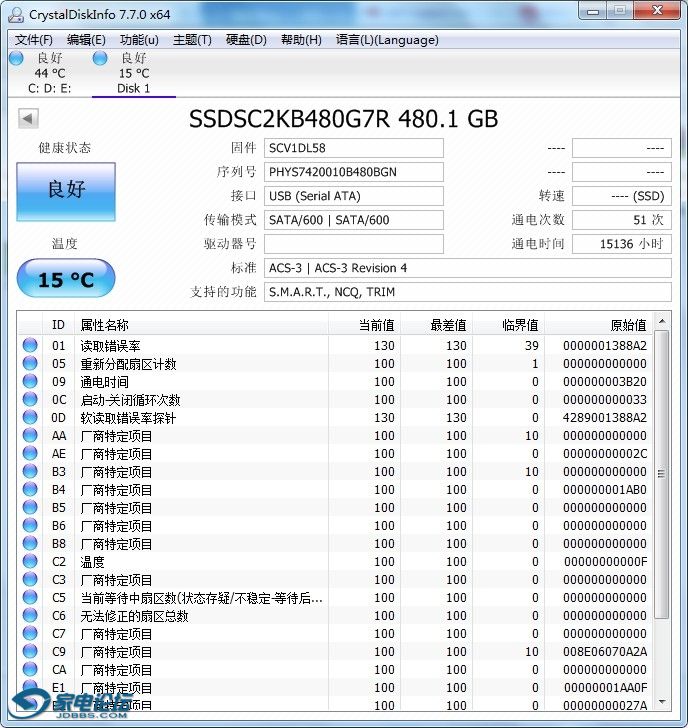Click the previous disk arrow button
This screenshot has width=688, height=728.
[28, 118]
